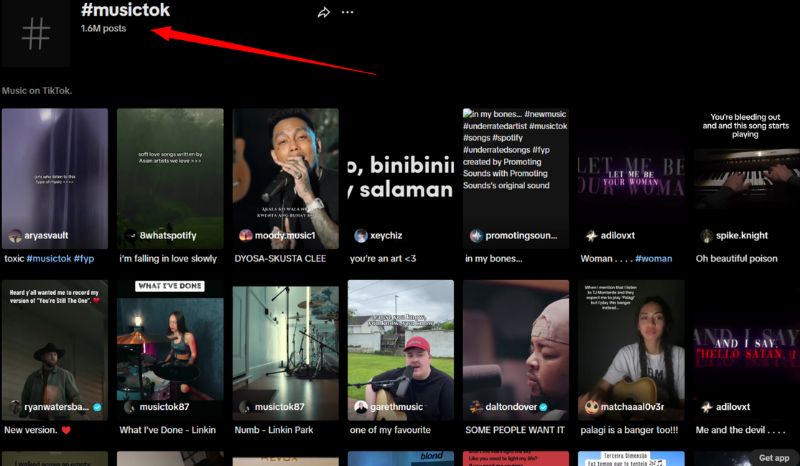Open spike.knight username link
This screenshot has width=800, height=466.
pos(742,236)
